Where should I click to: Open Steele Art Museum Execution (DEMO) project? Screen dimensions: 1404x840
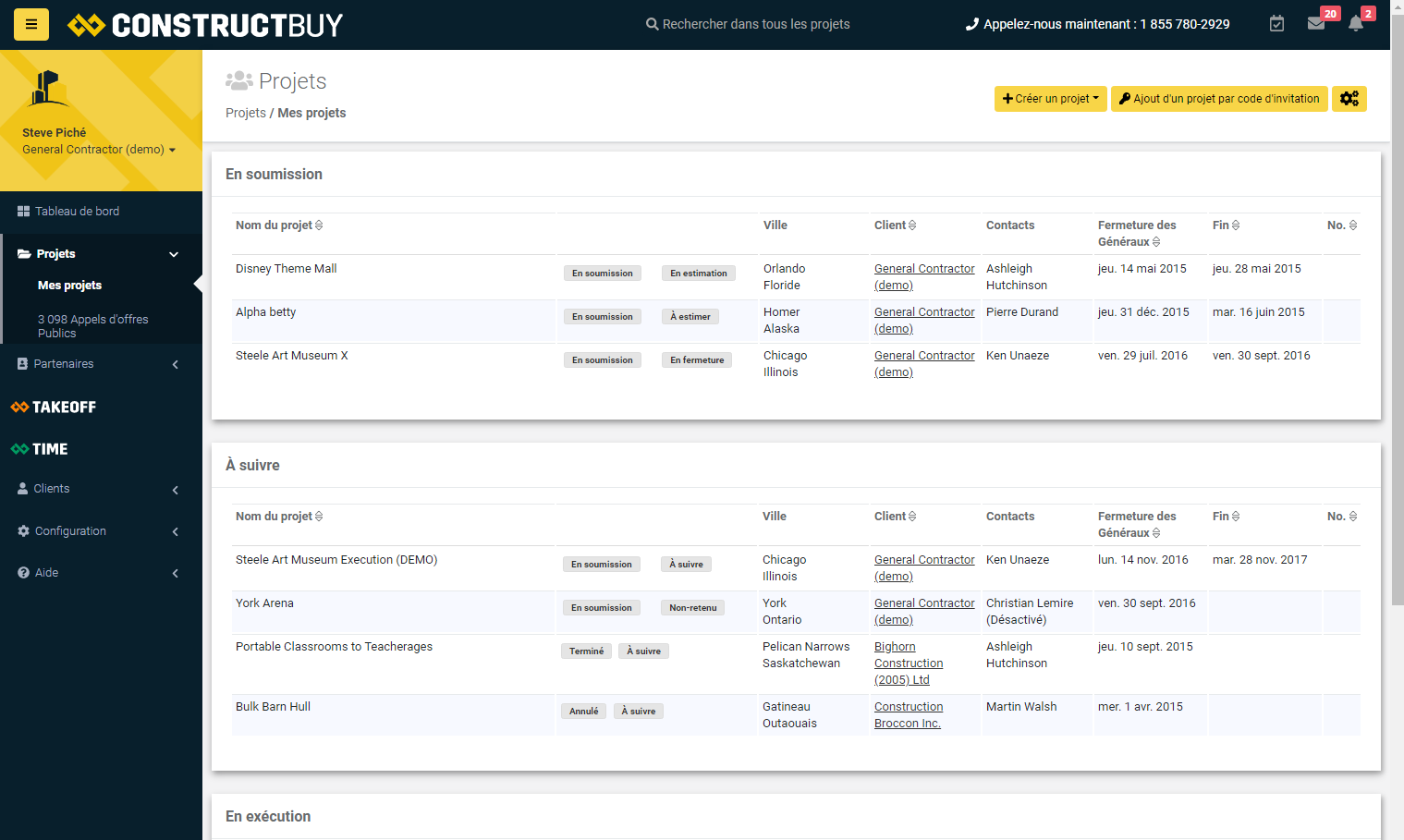click(336, 560)
